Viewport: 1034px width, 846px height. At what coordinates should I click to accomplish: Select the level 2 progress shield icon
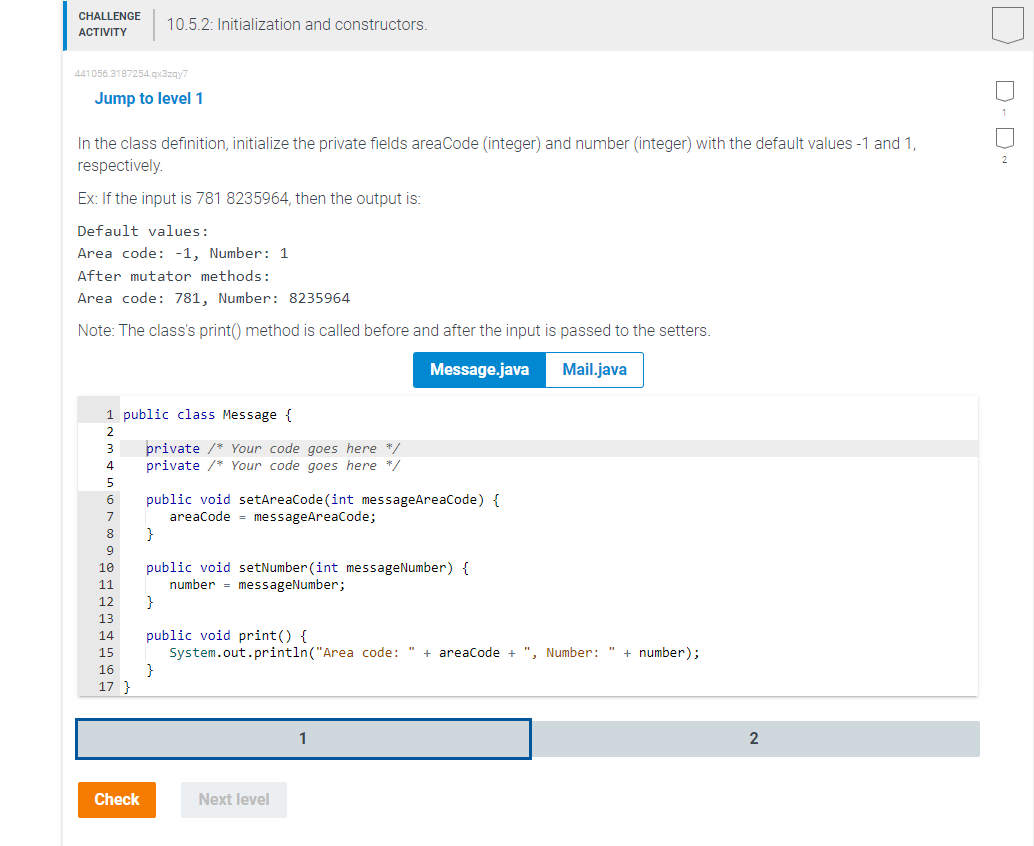[1004, 139]
